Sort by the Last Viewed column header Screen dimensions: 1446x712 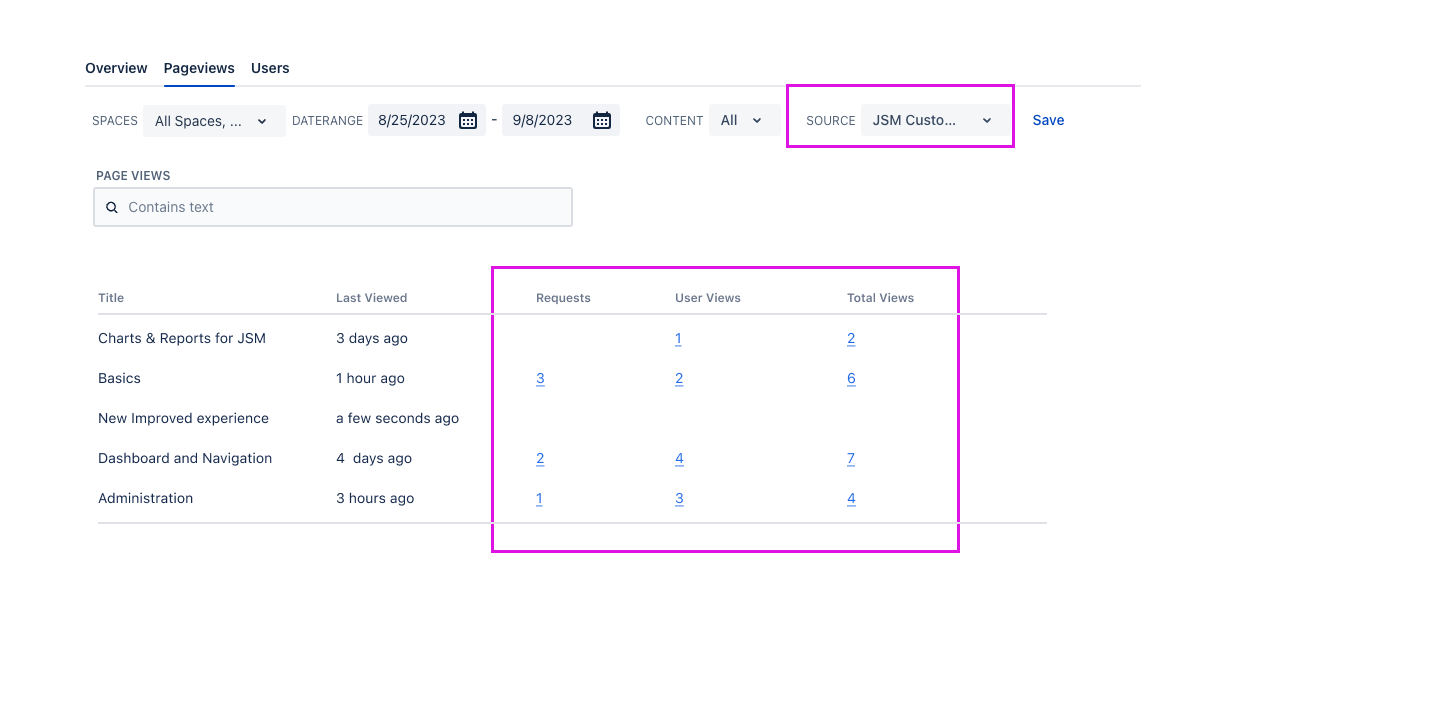click(x=371, y=298)
